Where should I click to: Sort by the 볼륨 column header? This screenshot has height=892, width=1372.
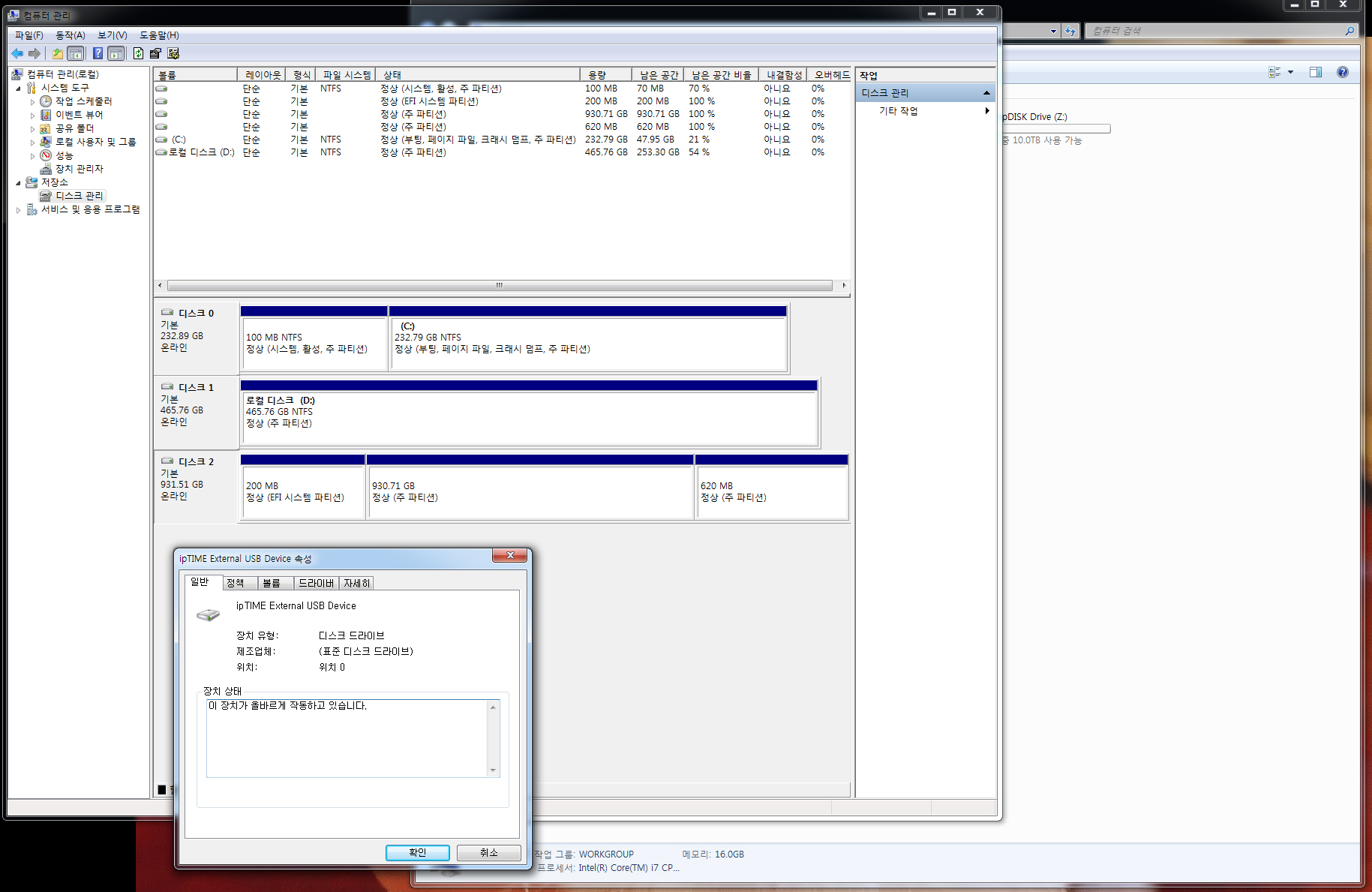click(195, 75)
